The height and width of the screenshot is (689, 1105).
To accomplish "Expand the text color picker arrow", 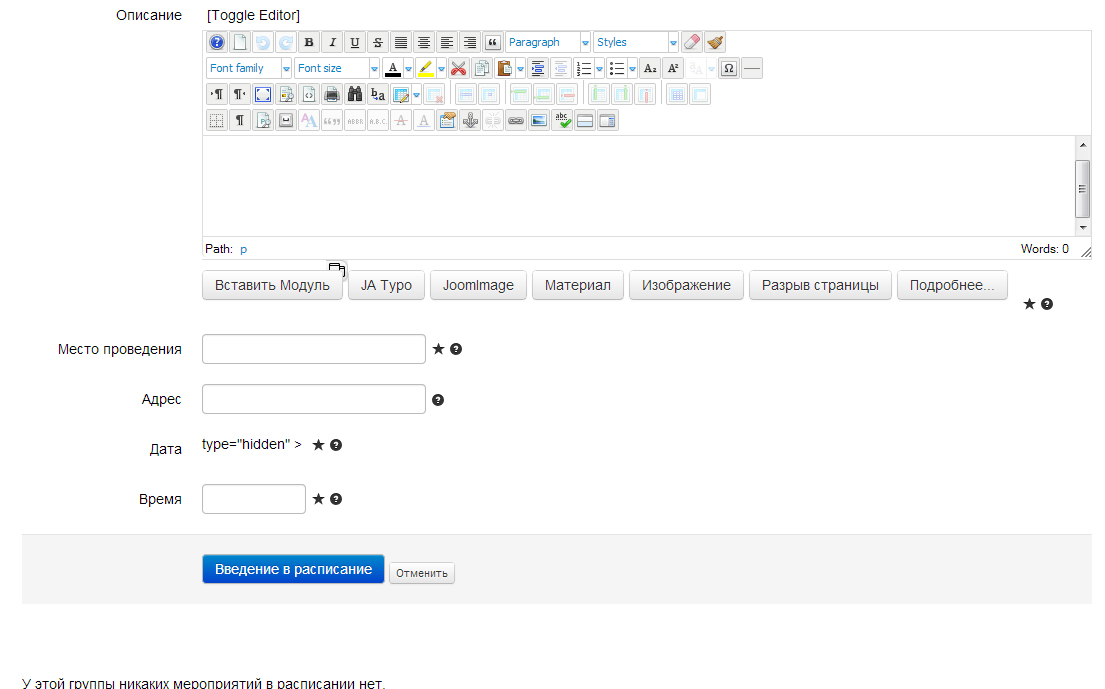I will [x=408, y=69].
